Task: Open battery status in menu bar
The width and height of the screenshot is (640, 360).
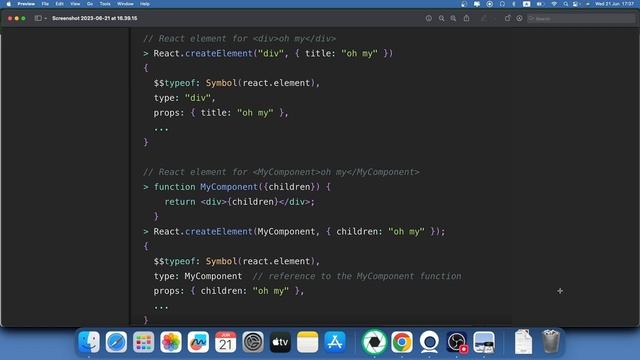Action: [540, 4]
